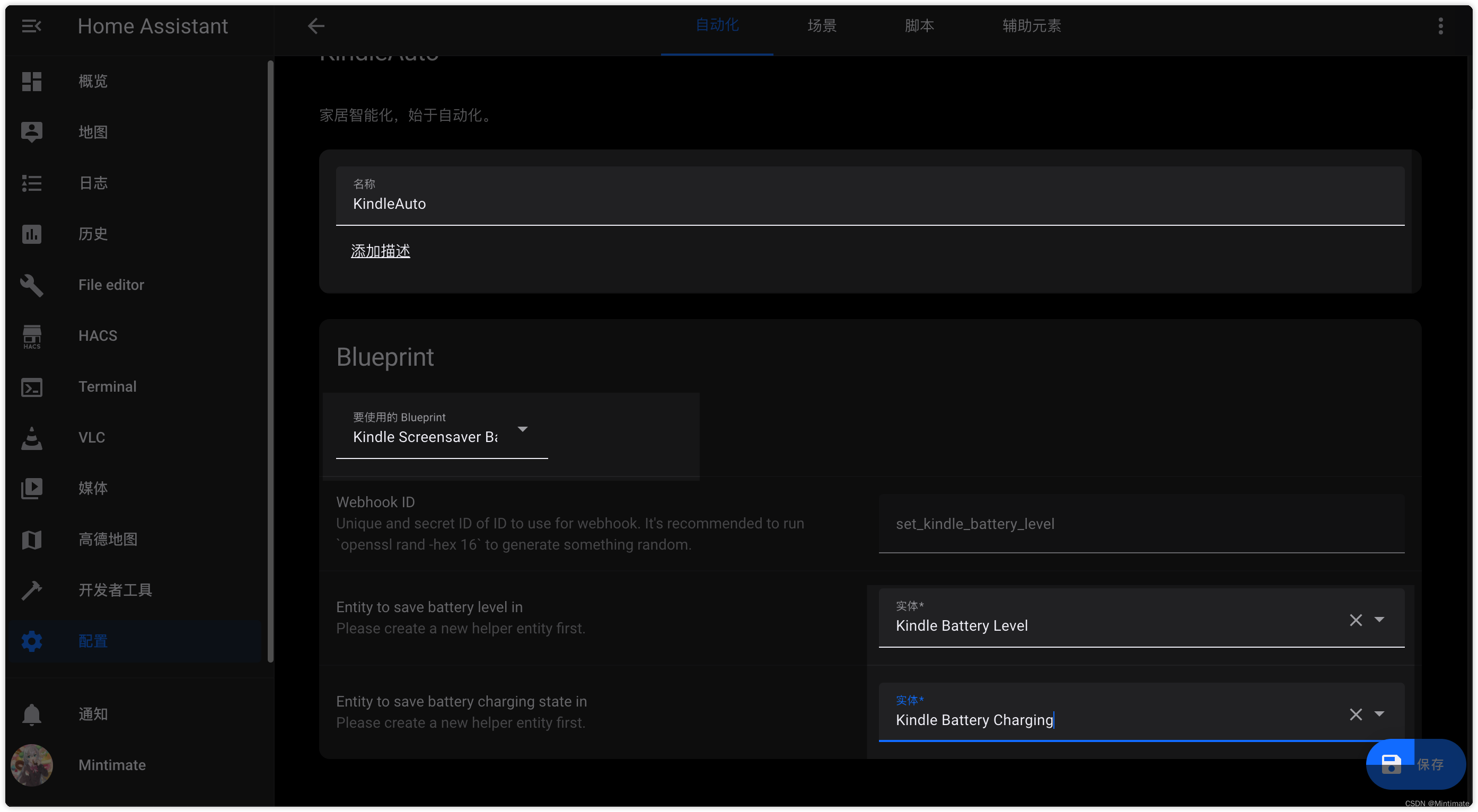This screenshot has height=812, width=1478.
Task: Click the Webhook ID label text
Action: coord(375,502)
